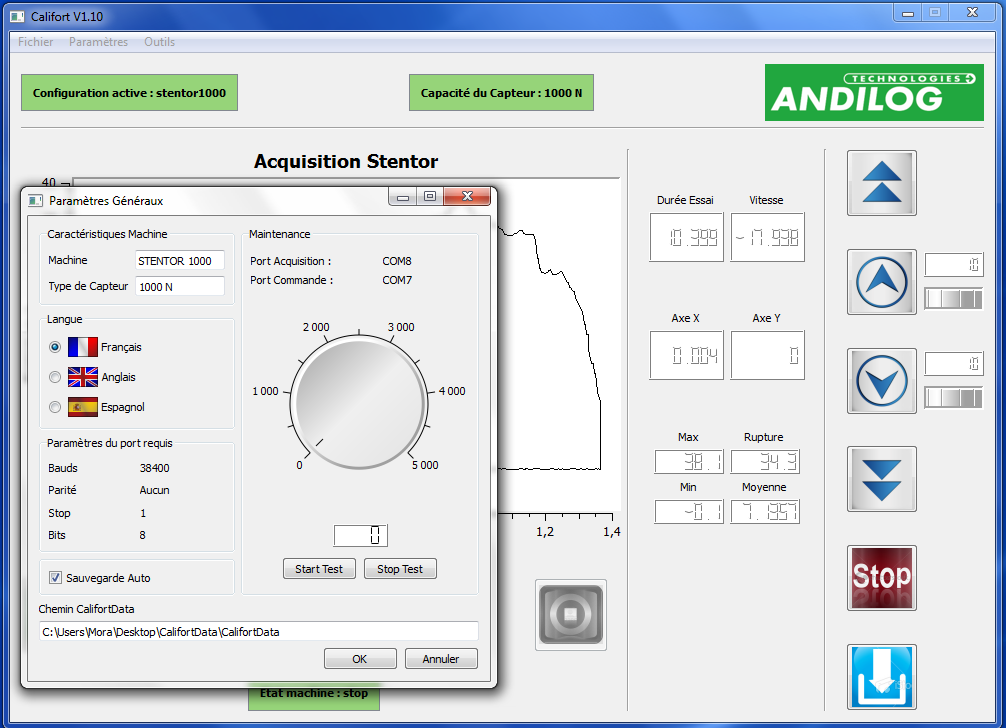Click the single down arrow jog button
The width and height of the screenshot is (1006, 728).
click(882, 380)
